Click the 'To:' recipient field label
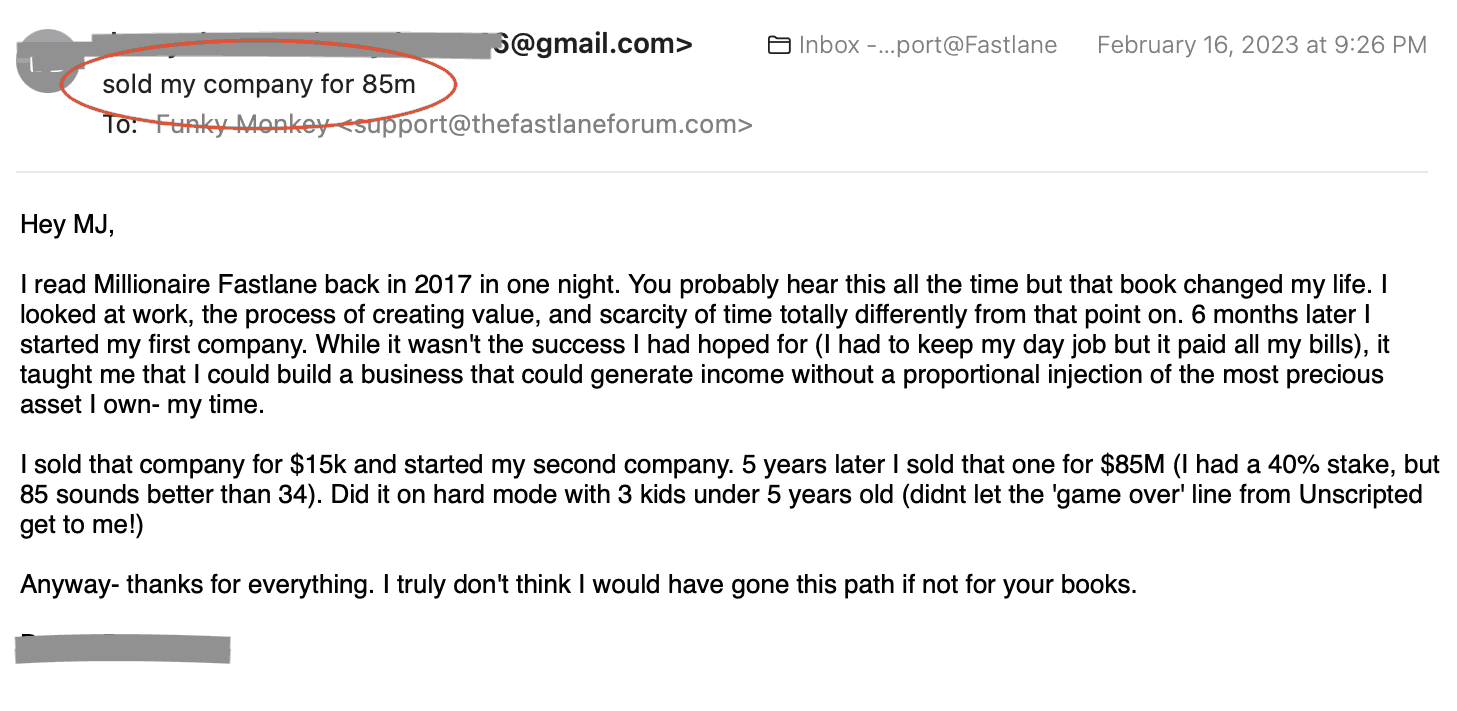Viewport: 1457px width, 711px height. (x=120, y=125)
